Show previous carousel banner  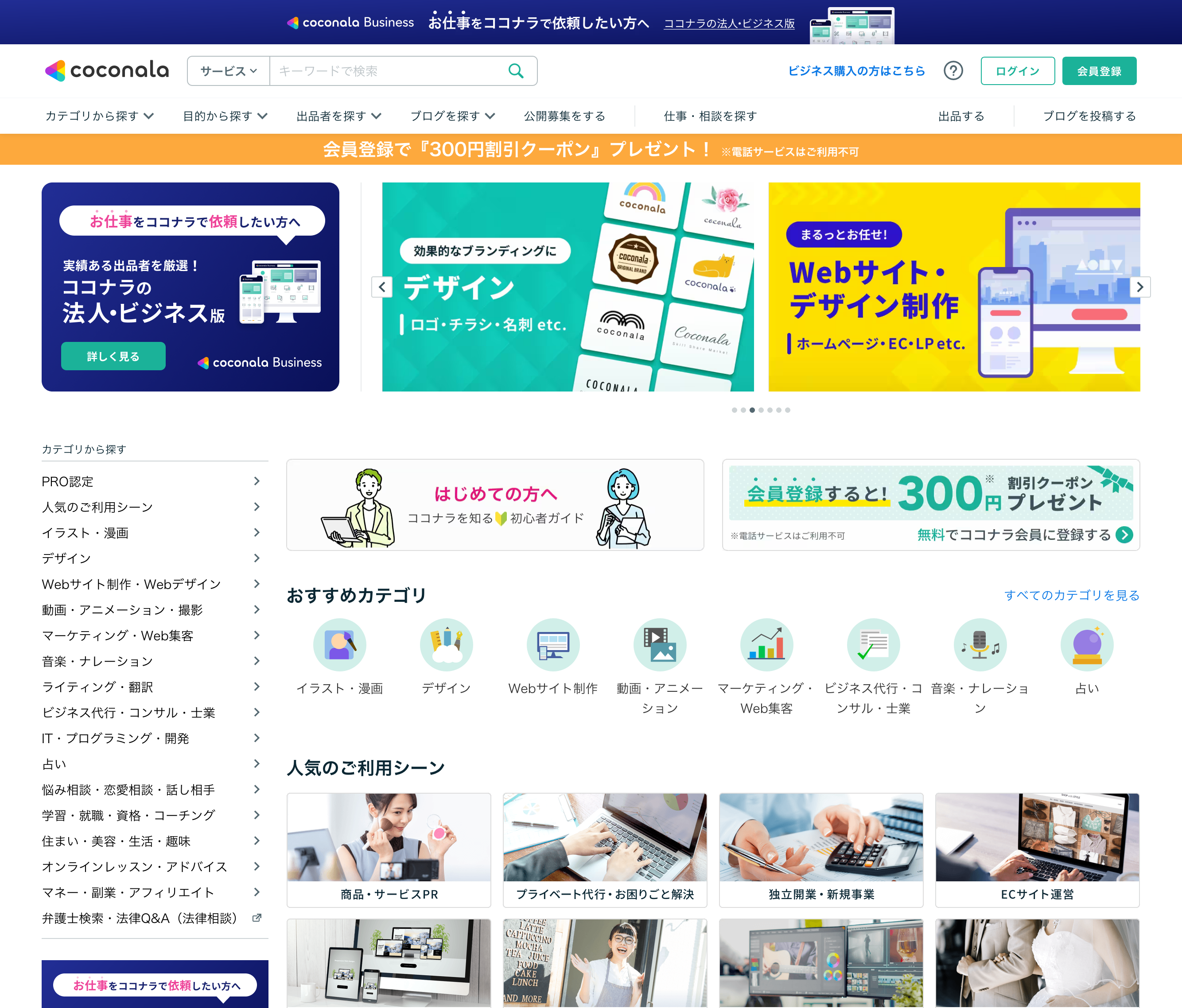pyautogui.click(x=382, y=287)
